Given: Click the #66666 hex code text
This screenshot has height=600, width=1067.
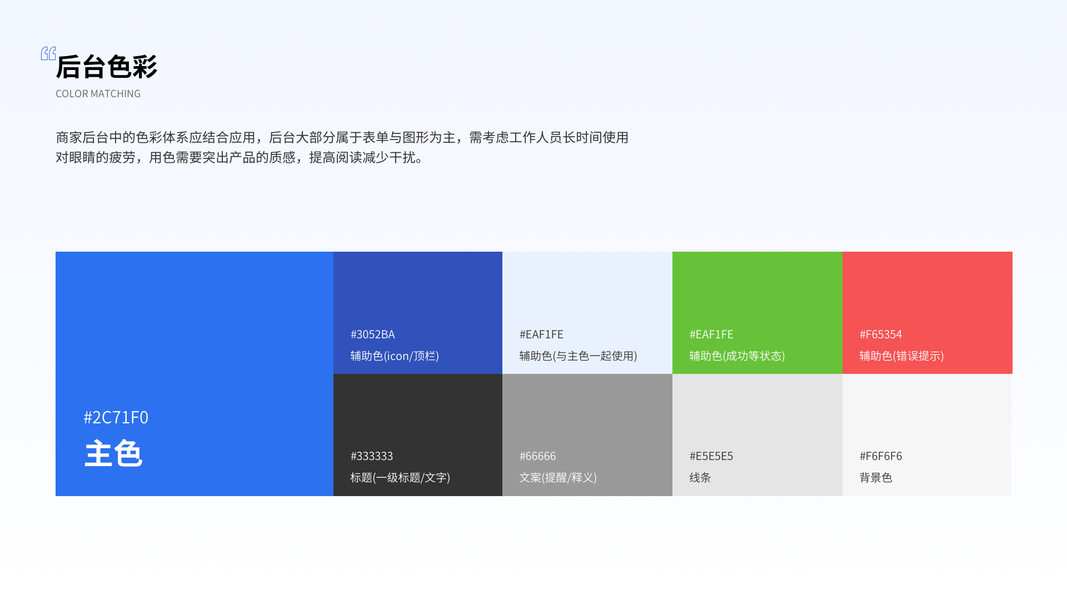Looking at the screenshot, I should (x=538, y=456).
